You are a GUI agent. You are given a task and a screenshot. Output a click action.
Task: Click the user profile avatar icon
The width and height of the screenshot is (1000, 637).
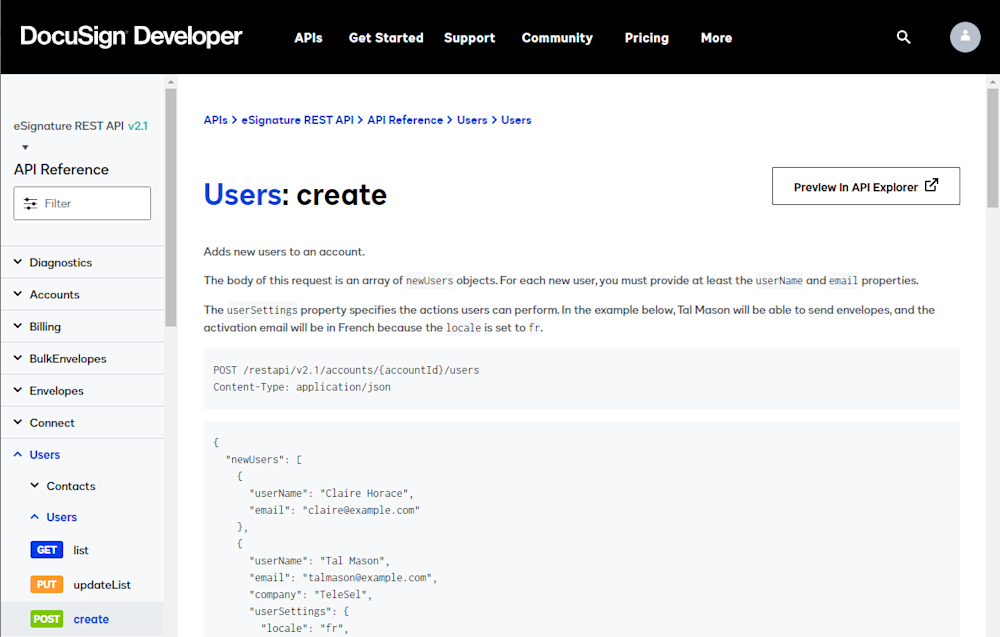[964, 37]
